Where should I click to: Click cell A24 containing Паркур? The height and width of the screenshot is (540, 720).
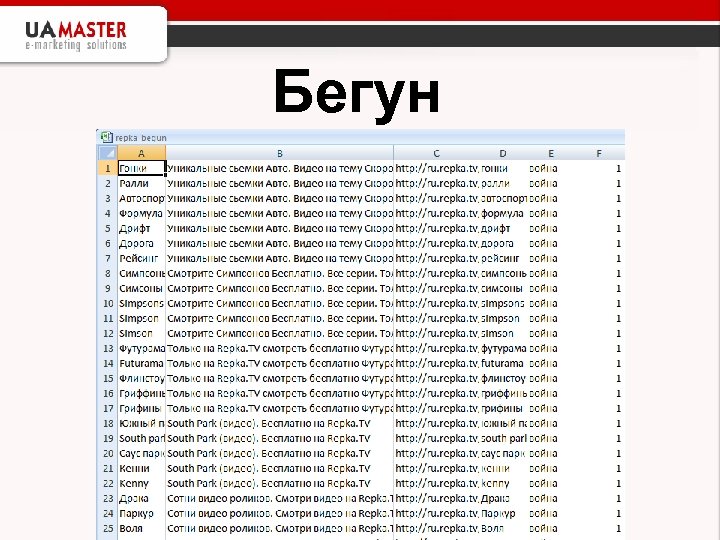(x=141, y=513)
